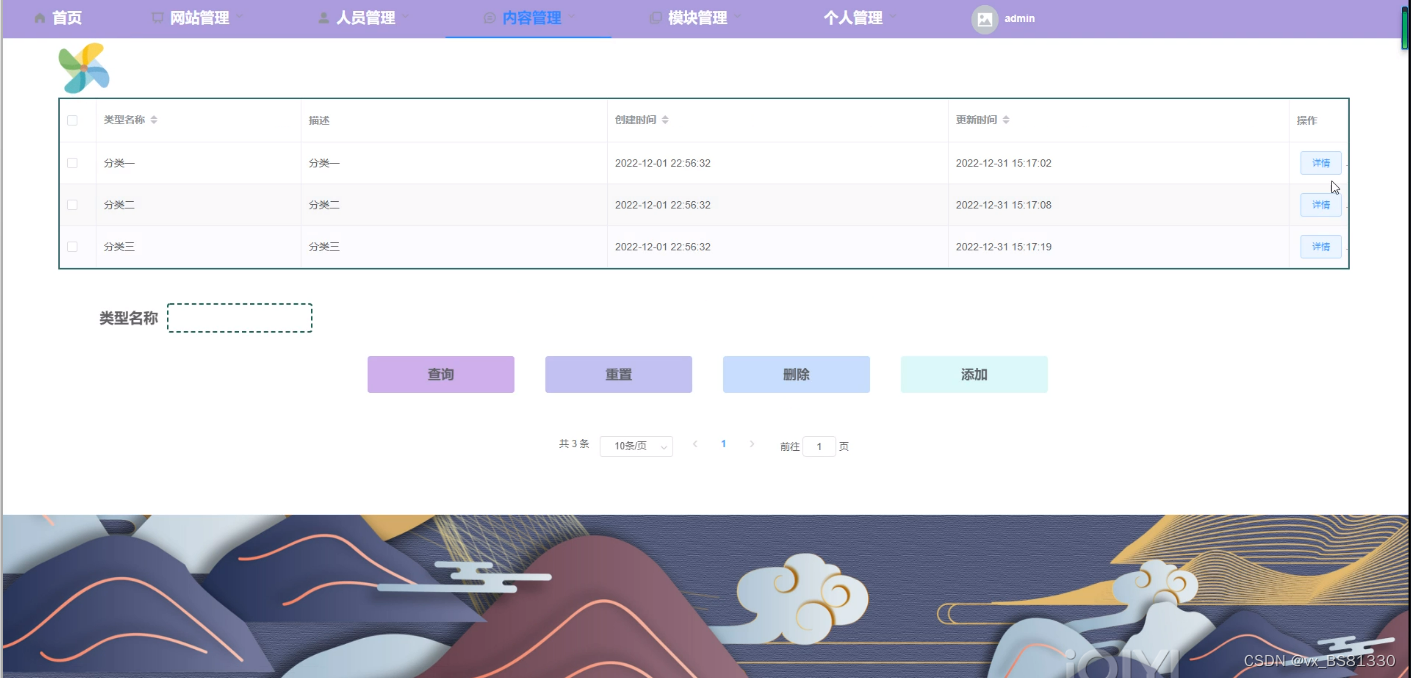Image resolution: width=1411 pixels, height=678 pixels.
Task: Click the colorful pinwheel logo
Action: pyautogui.click(x=84, y=68)
